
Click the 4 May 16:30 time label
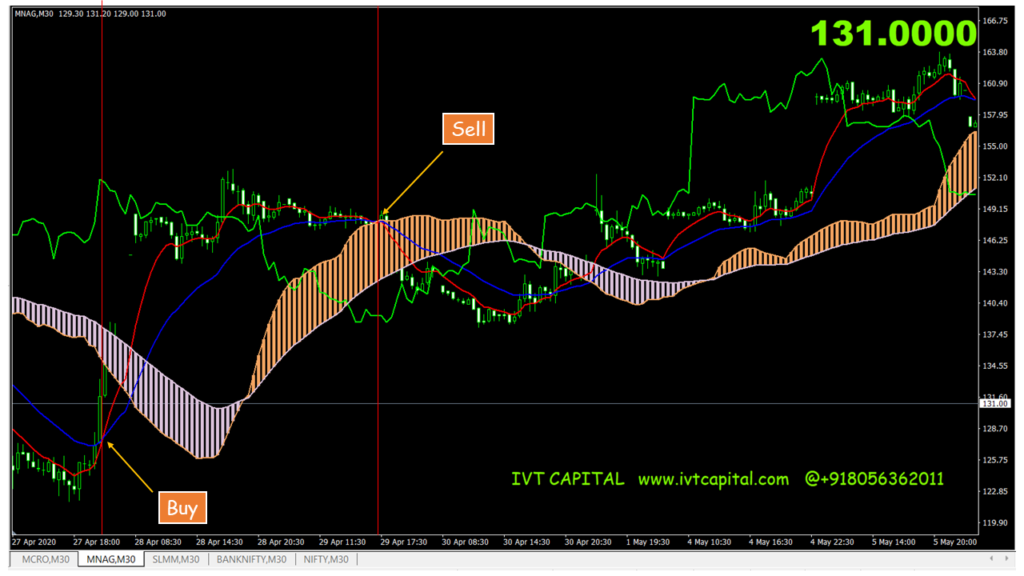[x=771, y=542]
